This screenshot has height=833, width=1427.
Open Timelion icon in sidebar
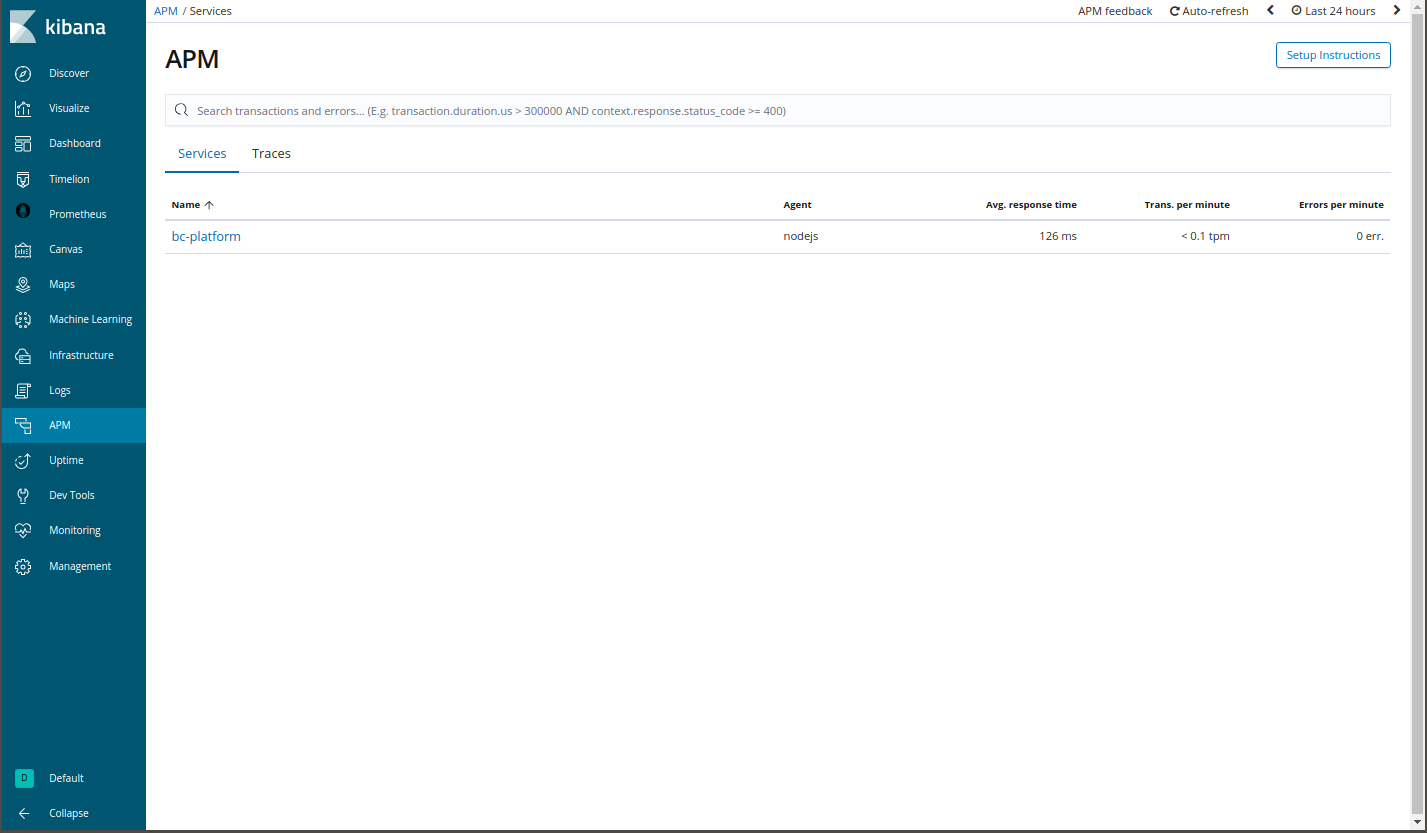pos(24,179)
